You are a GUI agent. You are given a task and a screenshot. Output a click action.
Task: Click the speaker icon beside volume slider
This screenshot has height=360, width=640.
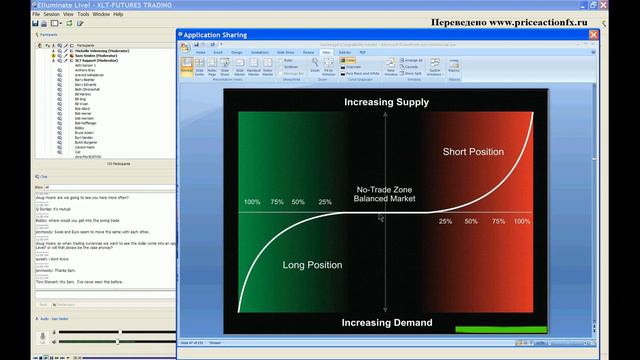[x=54, y=342]
